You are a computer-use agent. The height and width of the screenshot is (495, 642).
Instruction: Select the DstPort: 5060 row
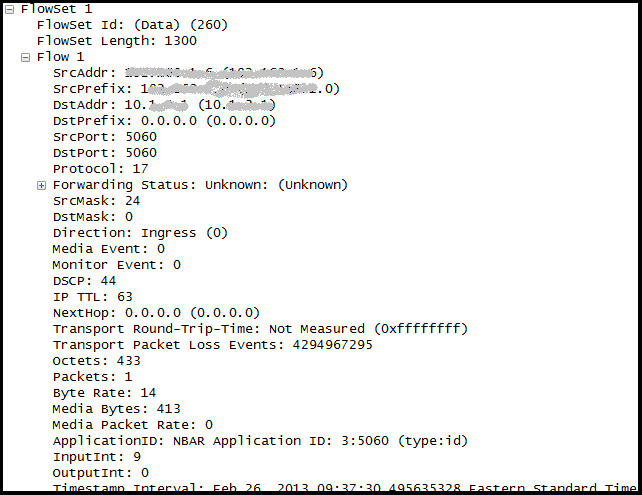click(105, 153)
